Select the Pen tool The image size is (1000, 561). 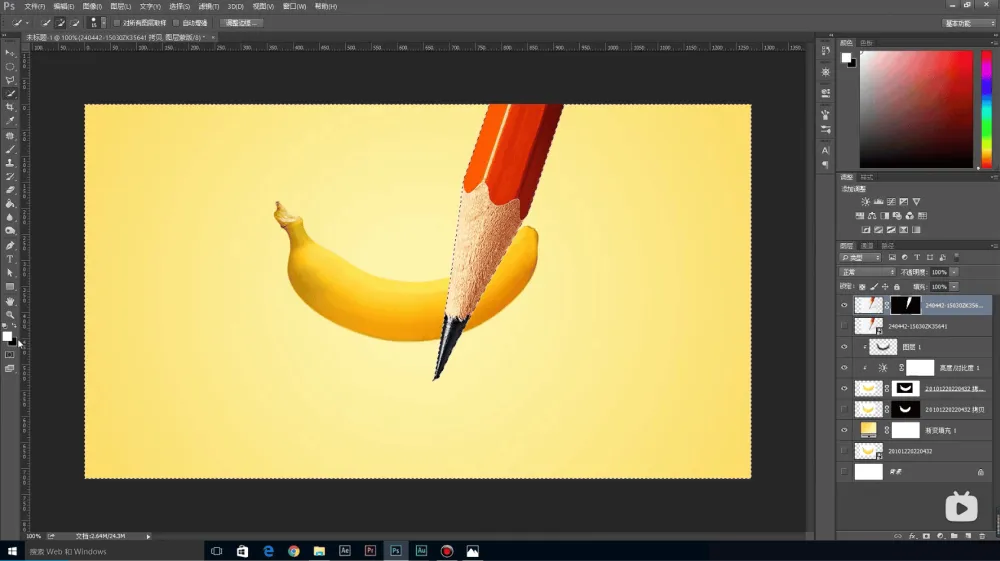click(x=10, y=245)
